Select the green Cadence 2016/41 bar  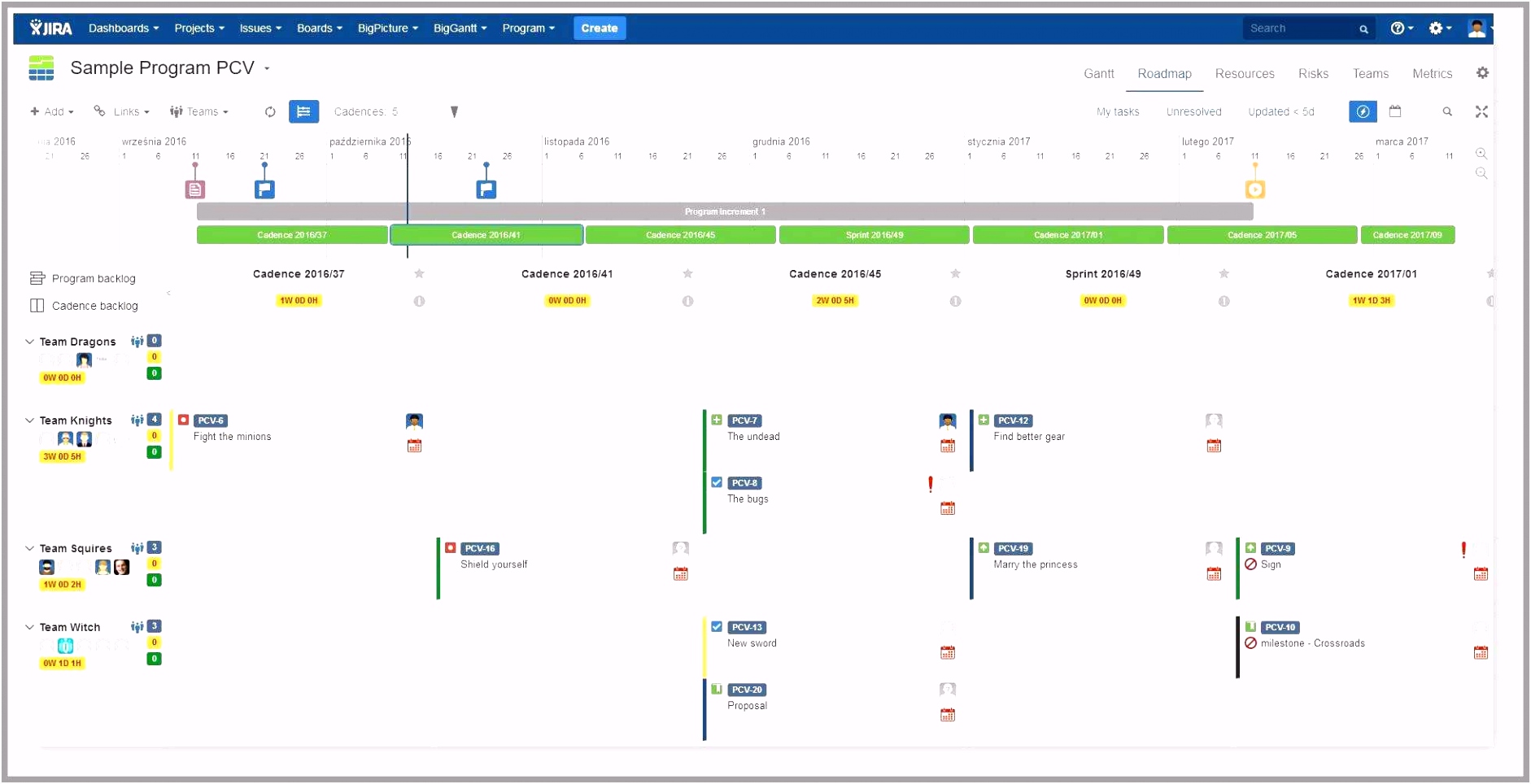coord(486,235)
